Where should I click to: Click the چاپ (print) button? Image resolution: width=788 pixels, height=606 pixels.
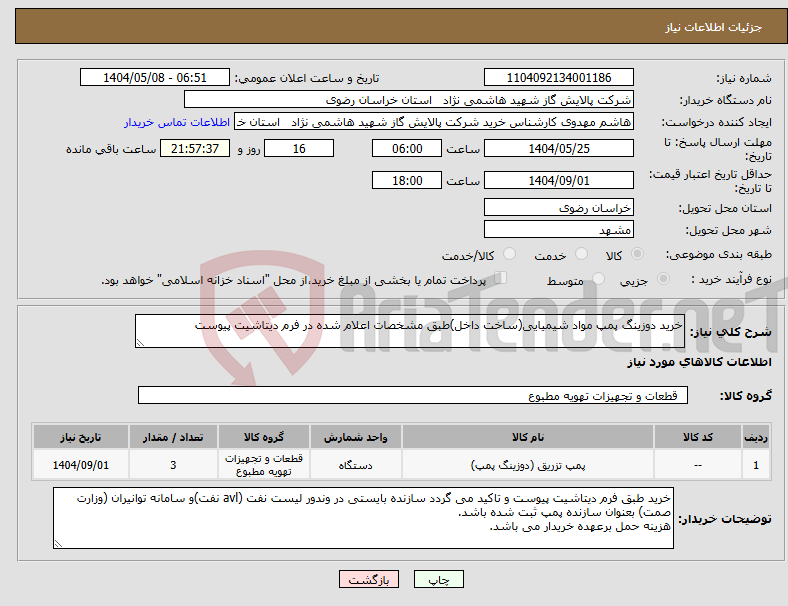pos(438,579)
